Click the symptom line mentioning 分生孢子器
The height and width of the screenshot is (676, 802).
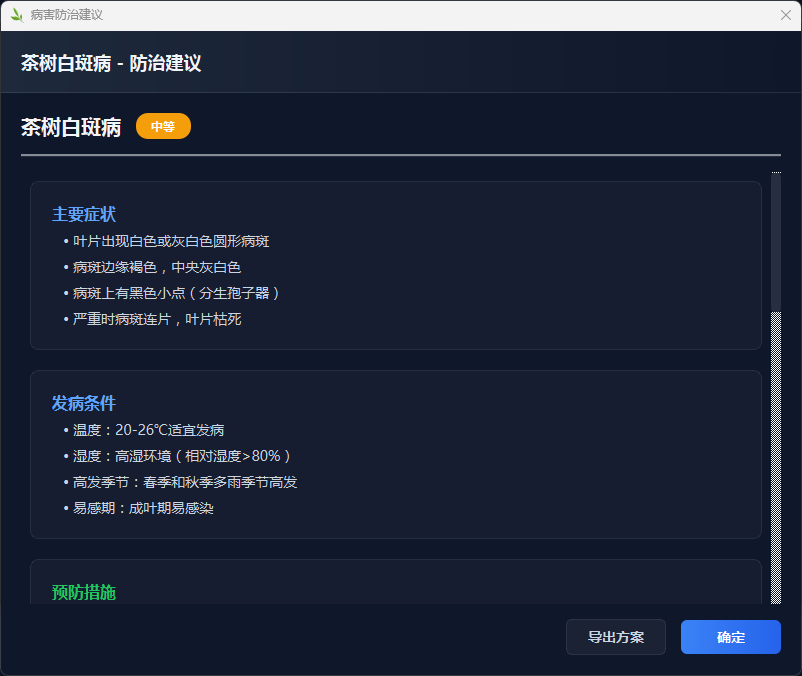click(176, 294)
